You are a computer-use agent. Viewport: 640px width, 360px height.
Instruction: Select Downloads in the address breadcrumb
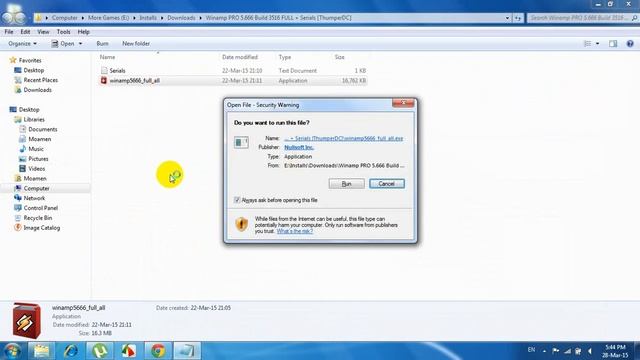(x=181, y=18)
